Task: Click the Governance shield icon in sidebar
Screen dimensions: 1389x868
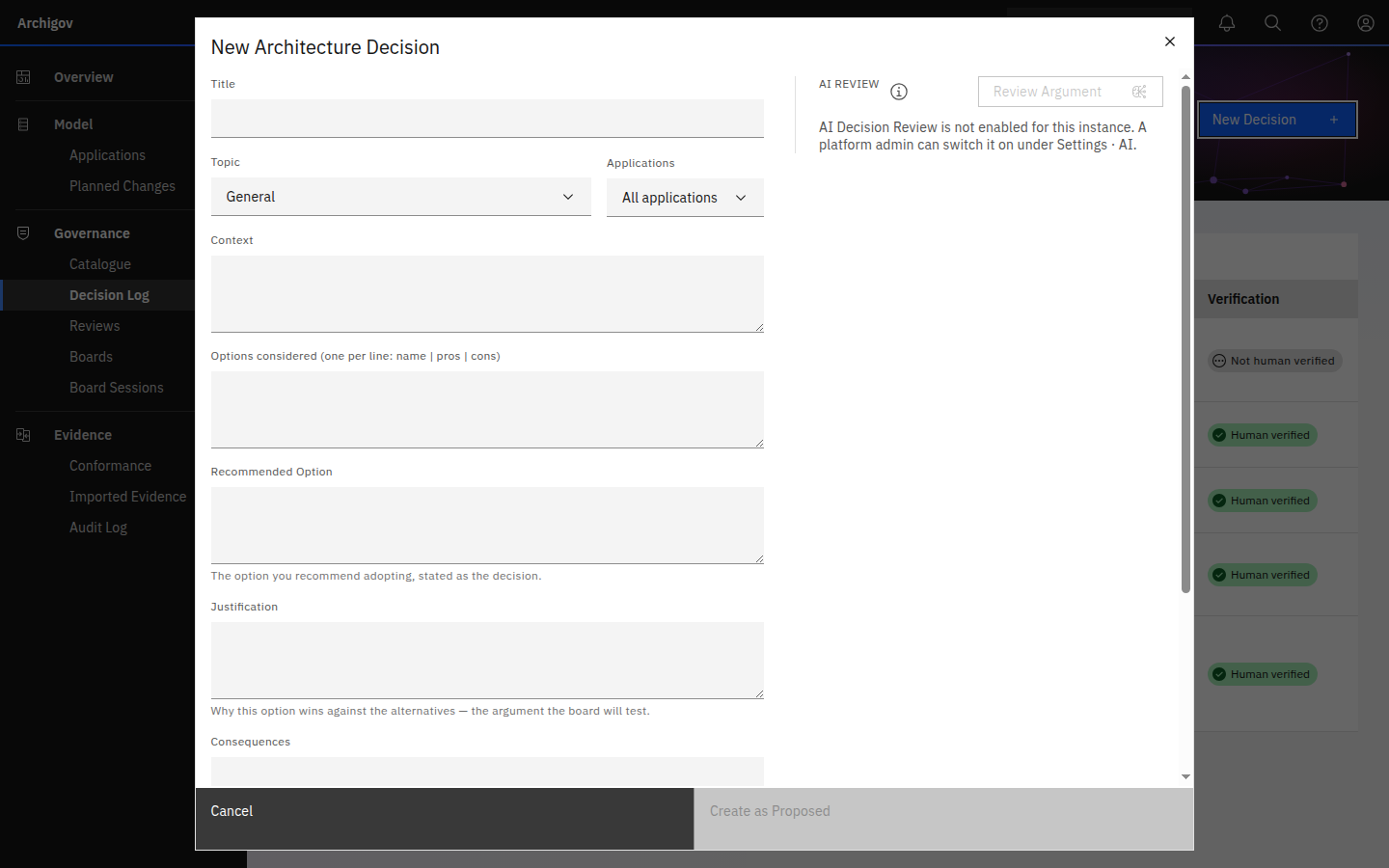Action: pos(23,233)
